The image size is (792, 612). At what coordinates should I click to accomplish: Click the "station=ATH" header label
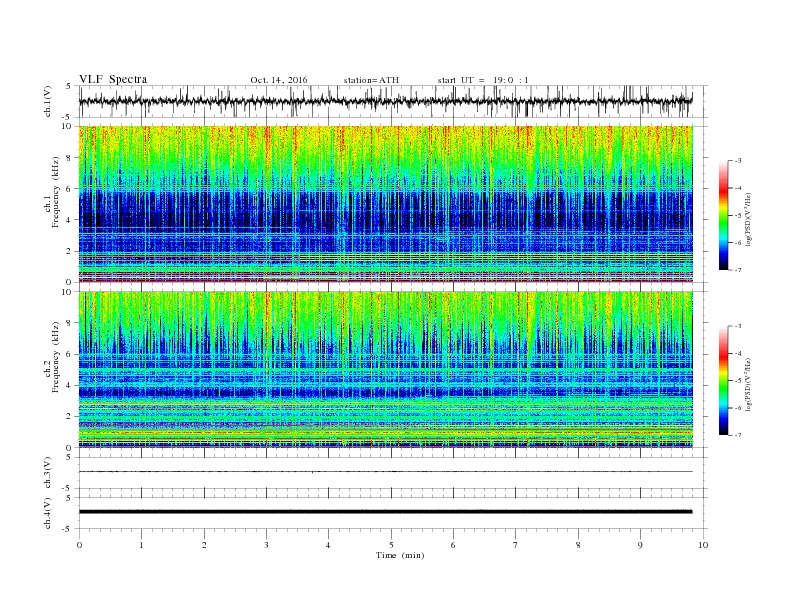point(371,80)
